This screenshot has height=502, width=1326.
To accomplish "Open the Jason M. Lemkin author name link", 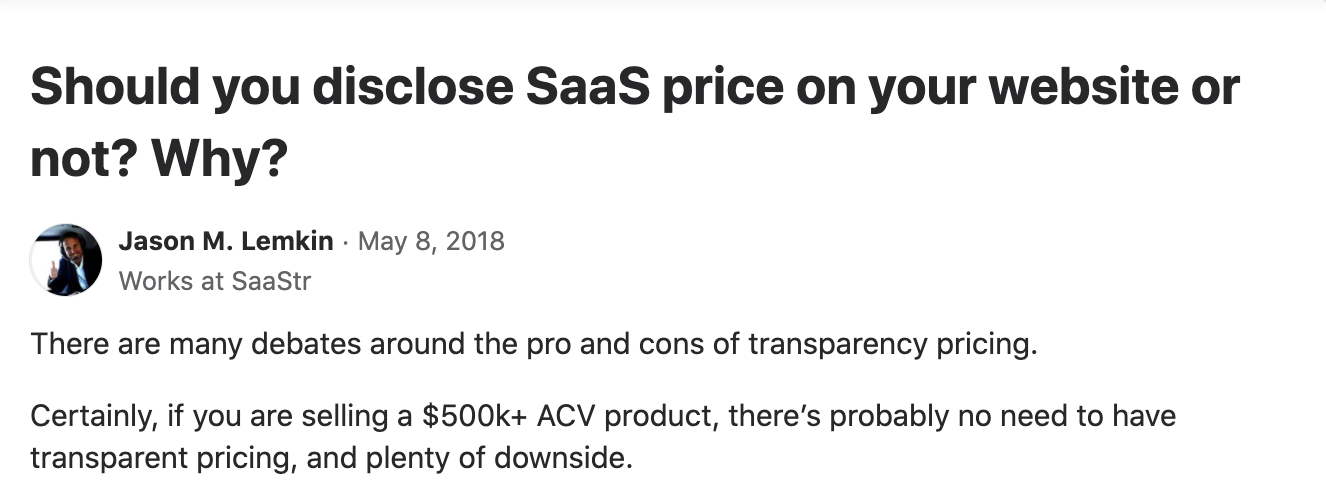I will coord(226,242).
